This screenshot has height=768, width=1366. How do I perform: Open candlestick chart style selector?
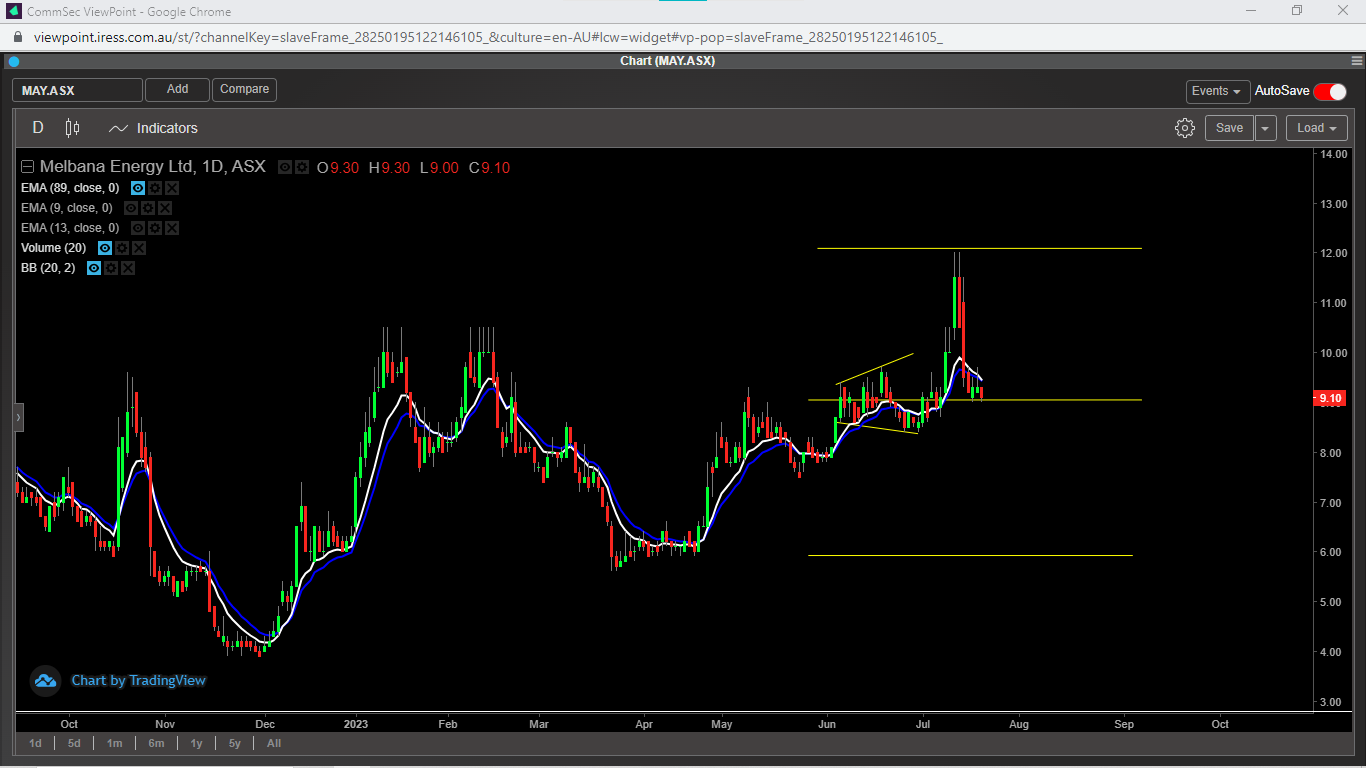pyautogui.click(x=72, y=128)
